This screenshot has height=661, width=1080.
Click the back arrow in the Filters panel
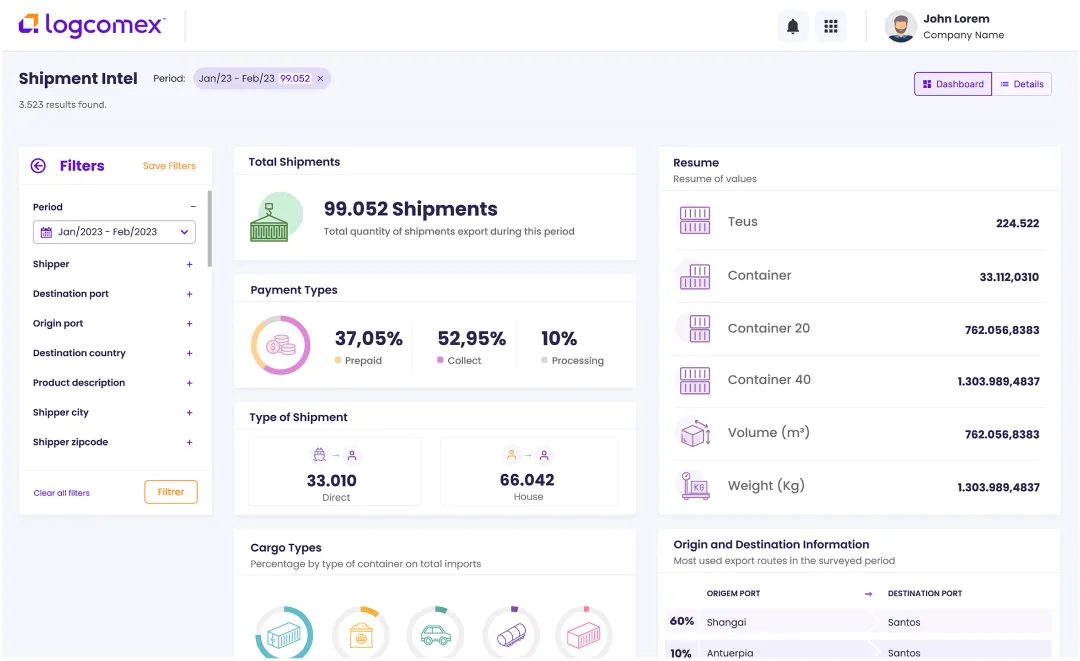[x=37, y=165]
